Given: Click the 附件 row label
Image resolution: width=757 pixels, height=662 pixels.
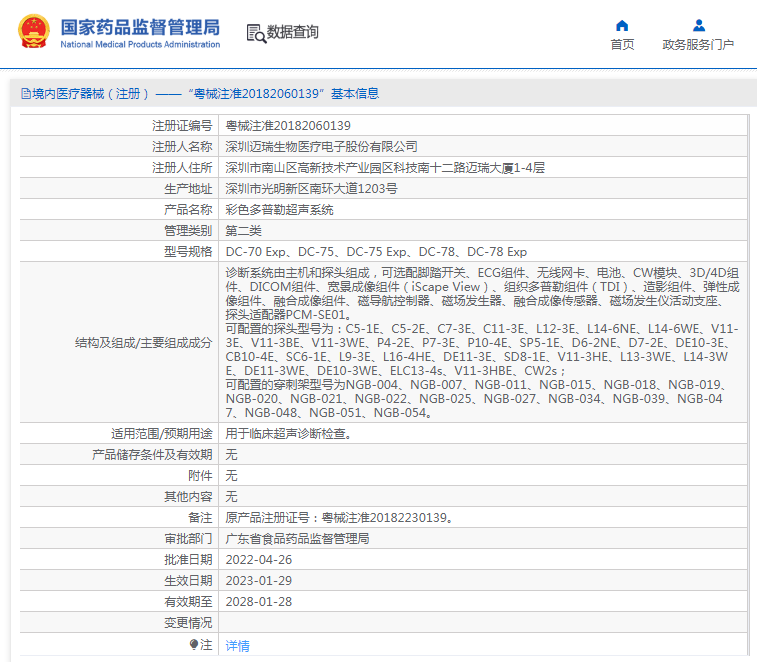Looking at the screenshot, I should click(200, 476).
